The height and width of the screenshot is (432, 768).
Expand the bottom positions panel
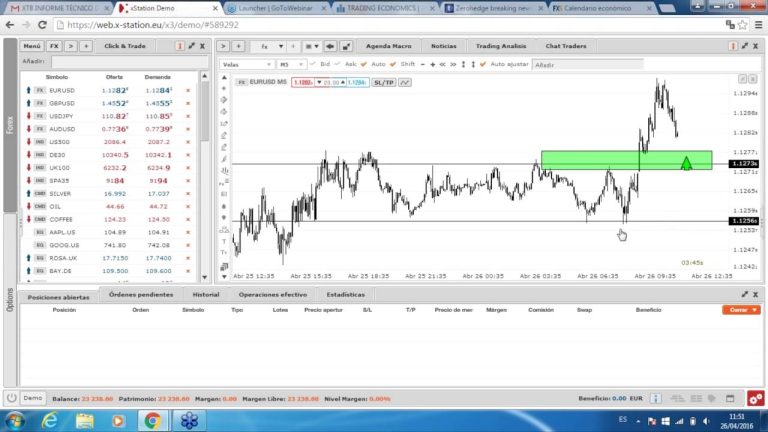pyautogui.click(x=744, y=294)
